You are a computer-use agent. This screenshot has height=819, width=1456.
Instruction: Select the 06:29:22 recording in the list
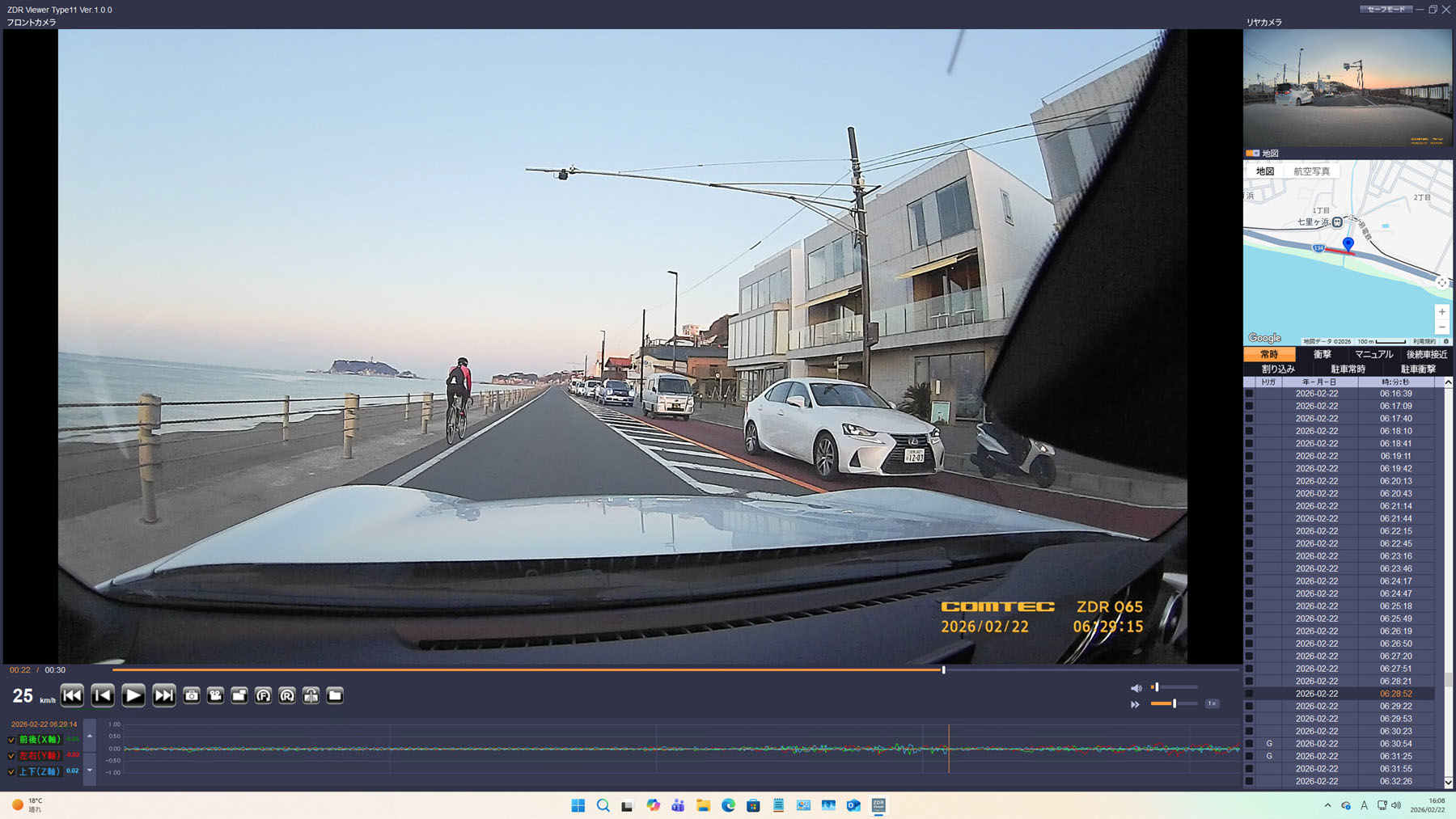(1395, 706)
